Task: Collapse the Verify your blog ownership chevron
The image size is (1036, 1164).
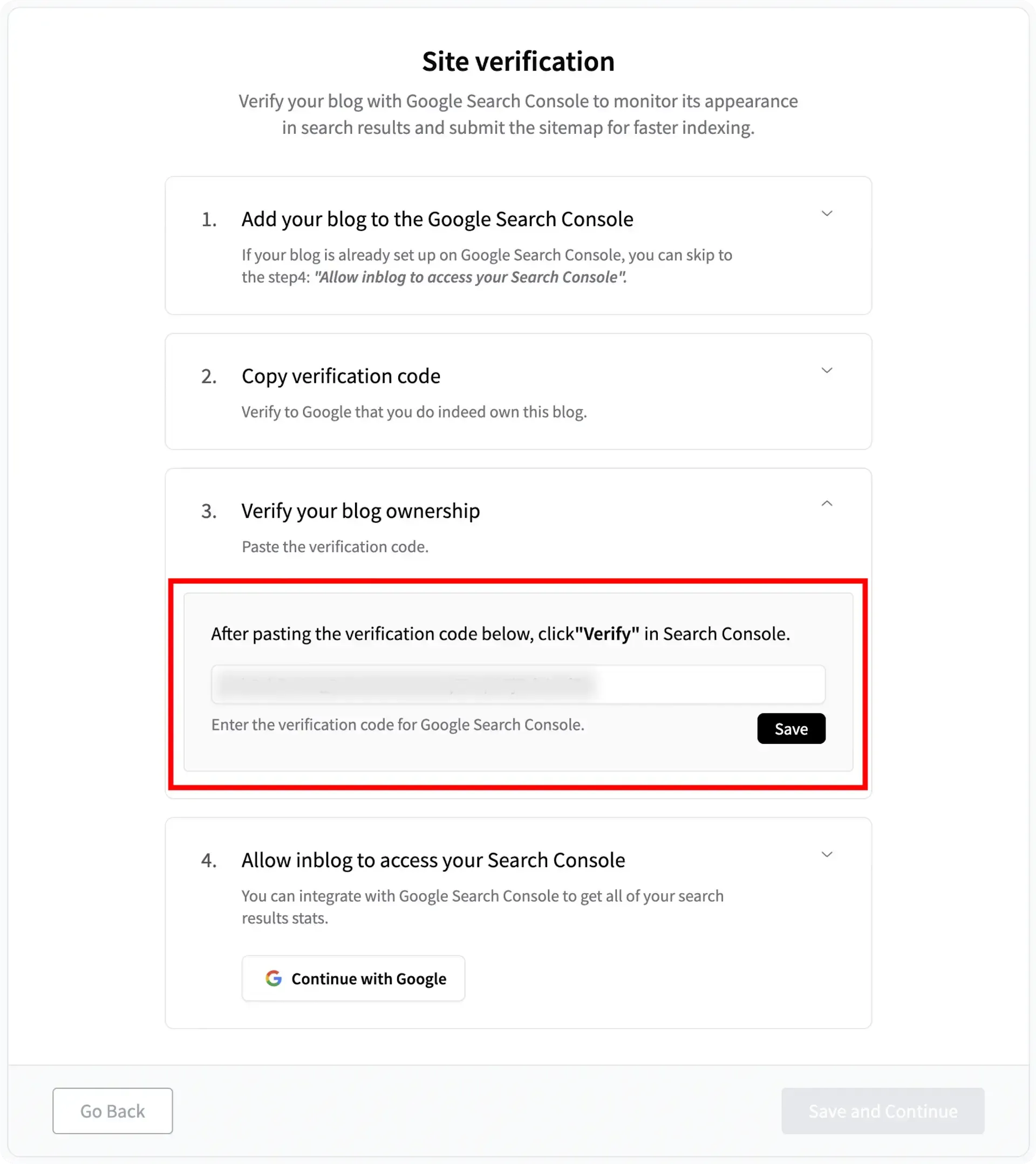Action: click(x=827, y=503)
